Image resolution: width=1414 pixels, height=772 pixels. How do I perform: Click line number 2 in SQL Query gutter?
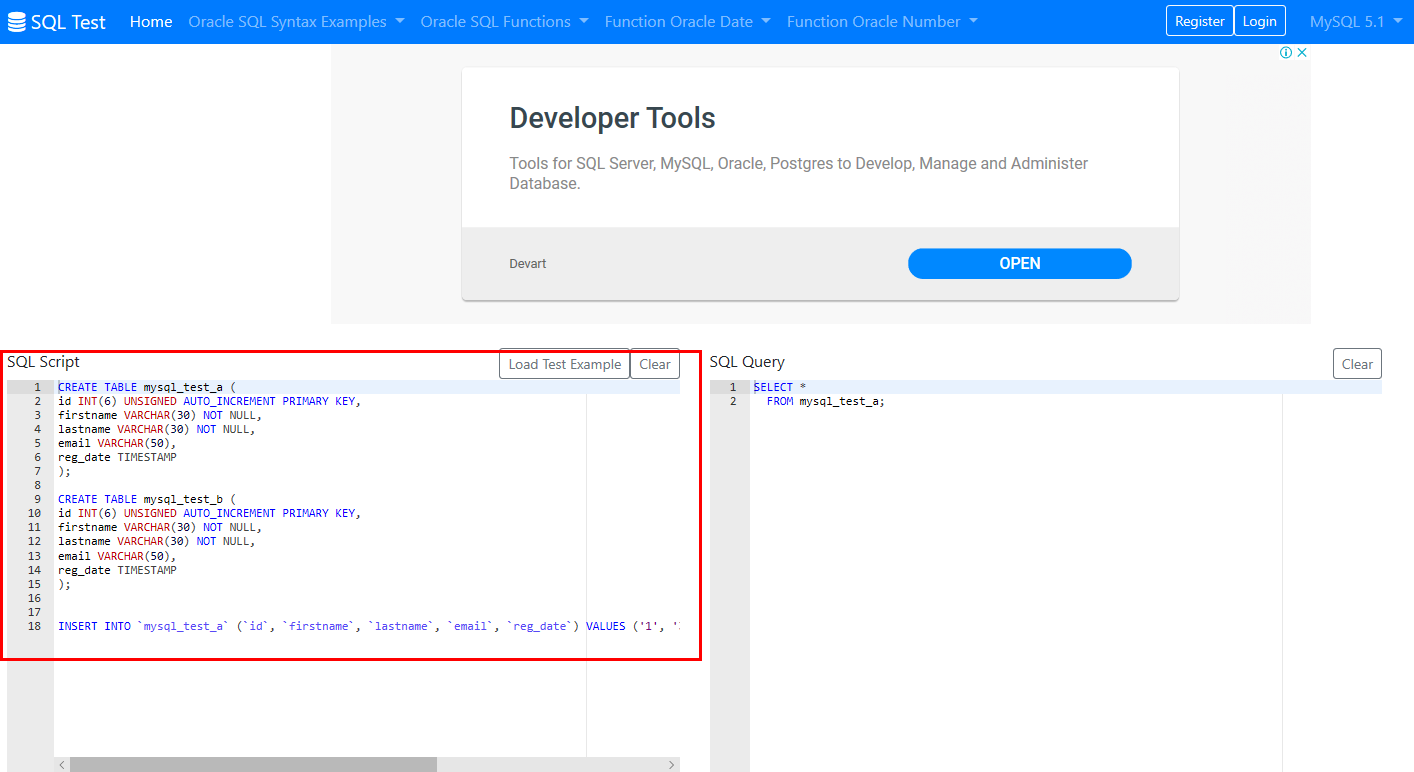[733, 401]
